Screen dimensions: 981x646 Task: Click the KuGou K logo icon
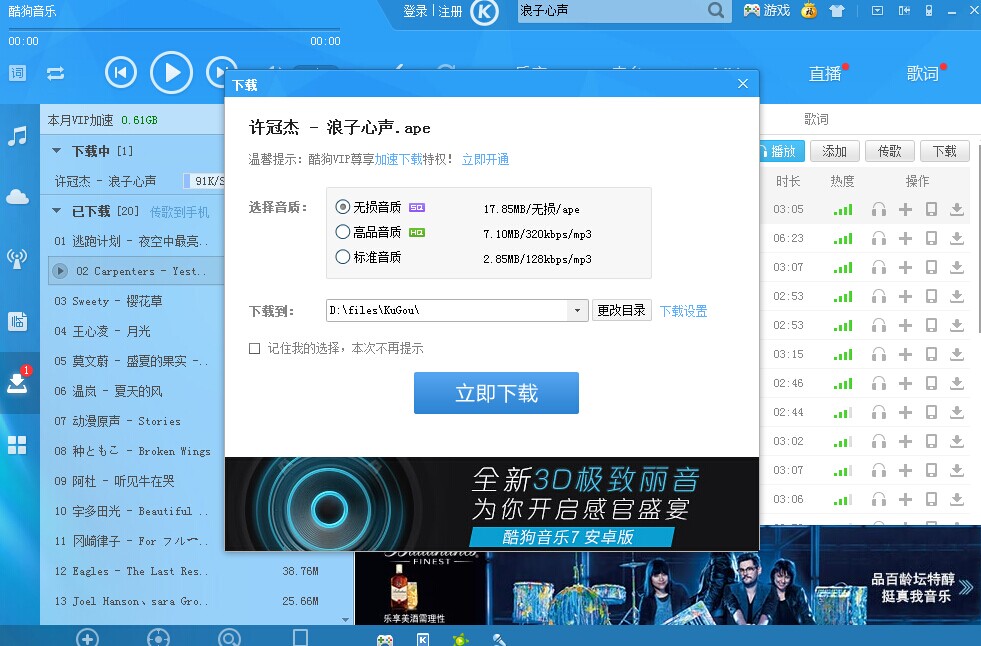tap(484, 12)
